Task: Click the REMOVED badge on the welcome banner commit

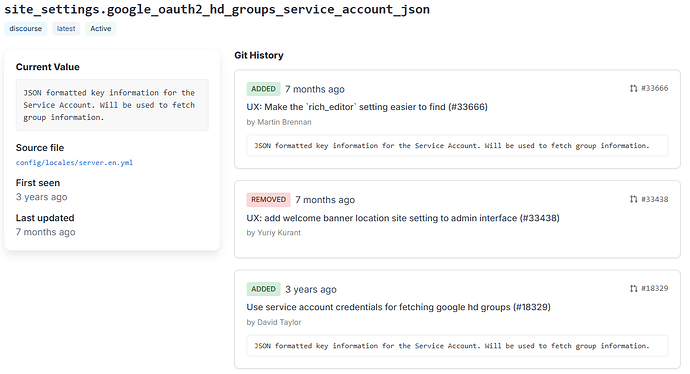Action: (268, 200)
